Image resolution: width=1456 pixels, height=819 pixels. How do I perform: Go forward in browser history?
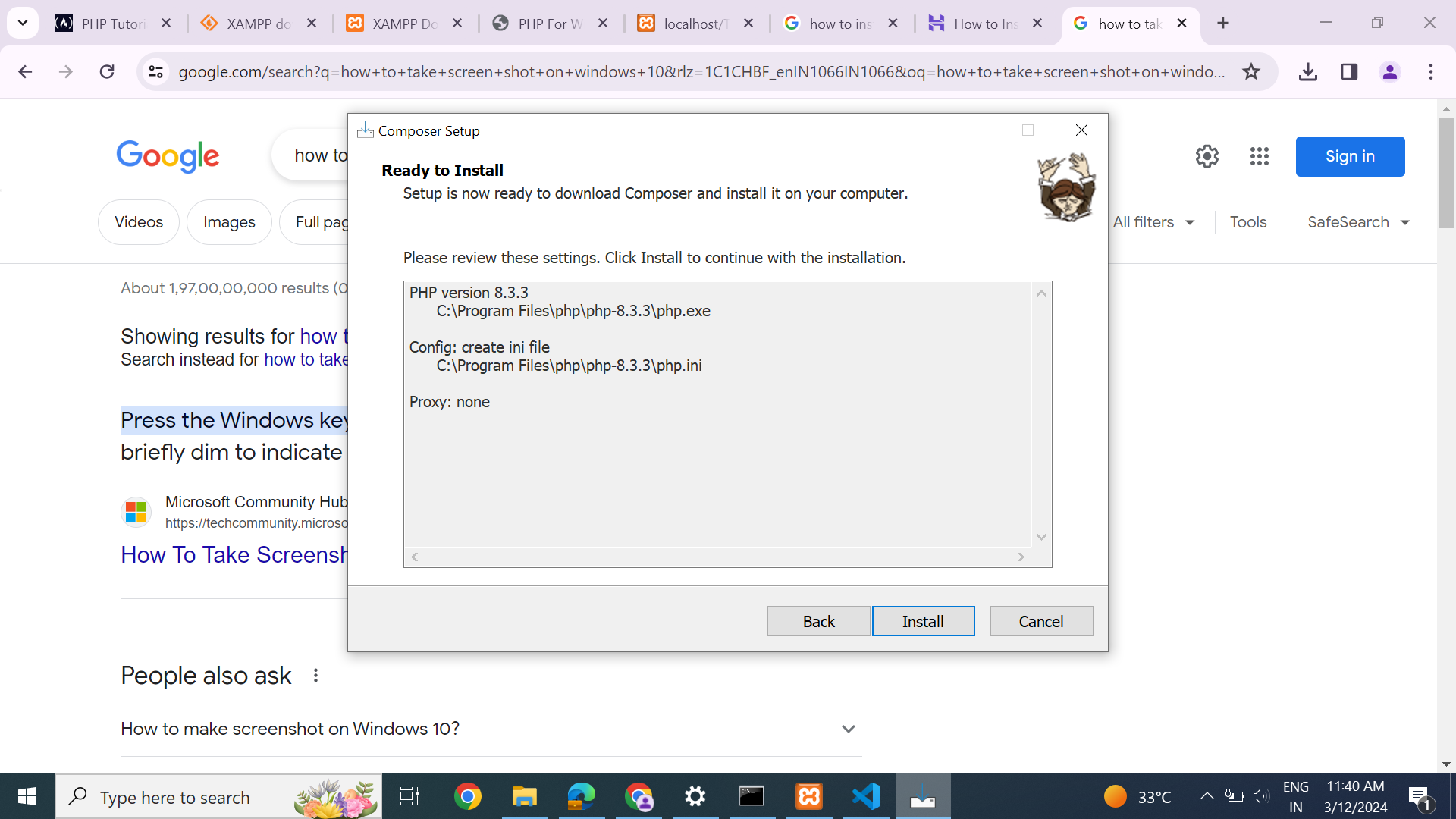coord(66,71)
